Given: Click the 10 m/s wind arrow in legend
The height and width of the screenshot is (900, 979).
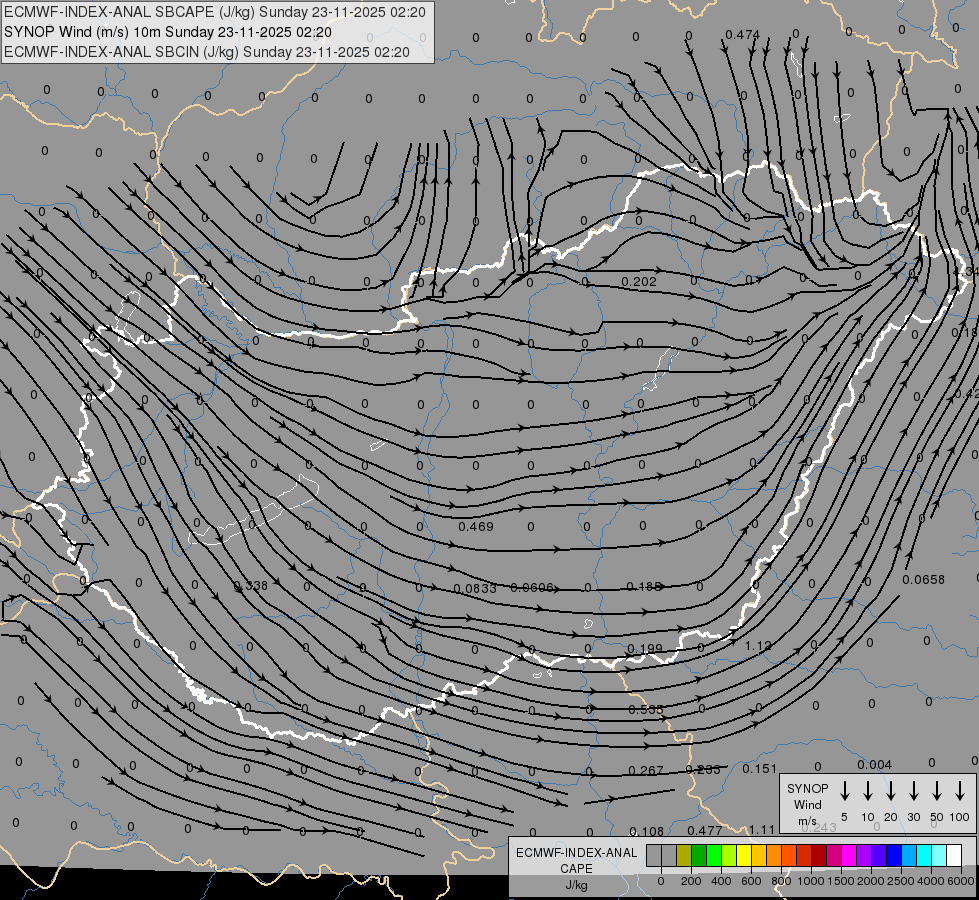Looking at the screenshot, I should 868,791.
